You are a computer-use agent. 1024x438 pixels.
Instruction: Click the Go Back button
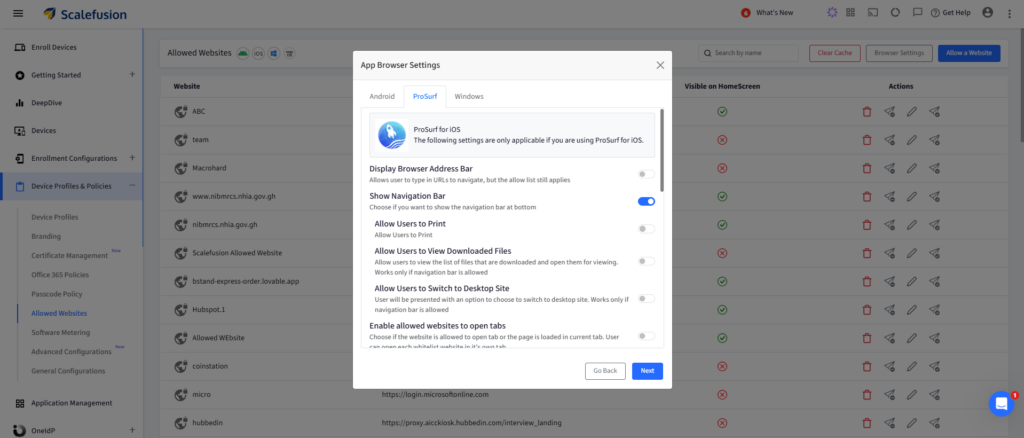point(605,371)
